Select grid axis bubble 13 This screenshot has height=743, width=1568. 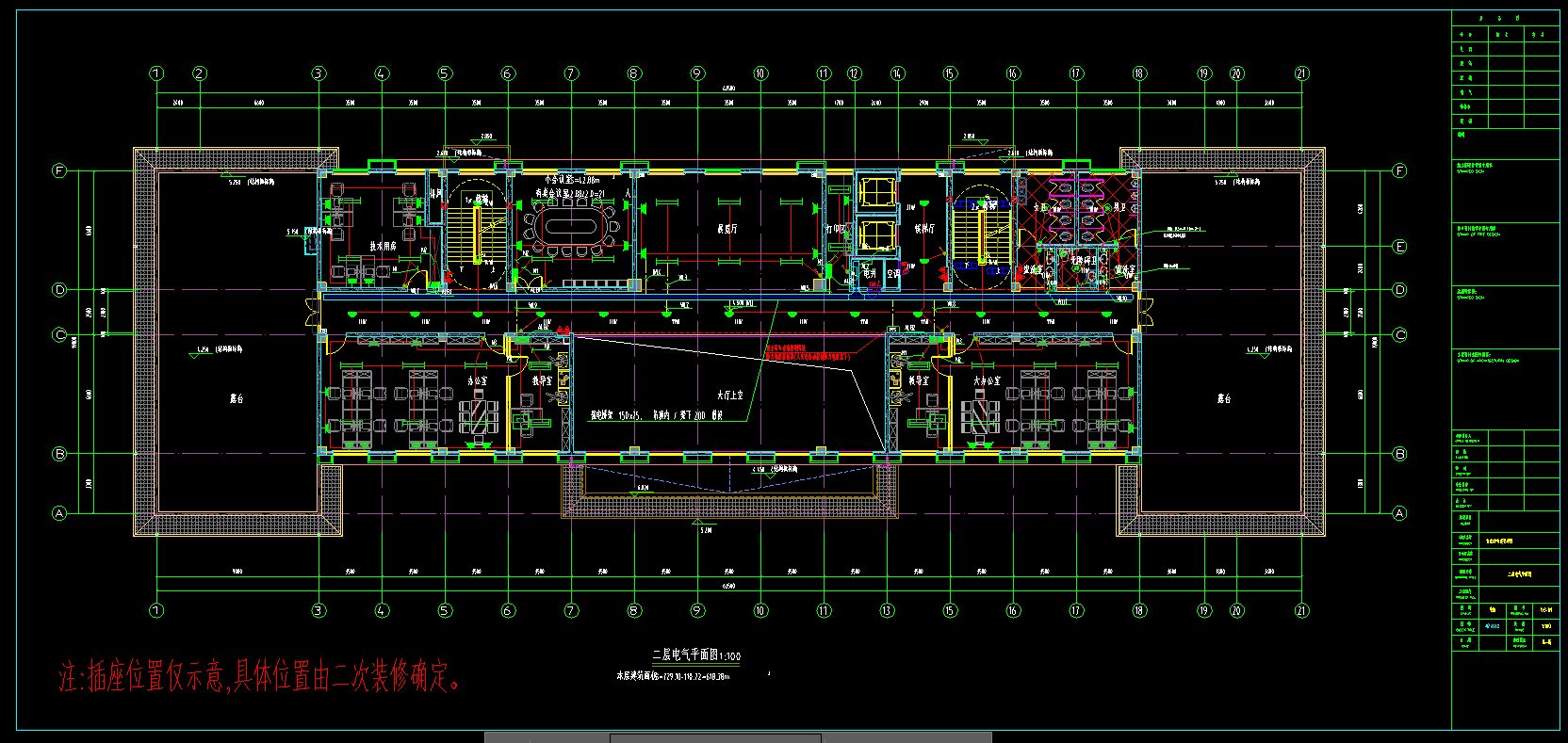click(887, 610)
